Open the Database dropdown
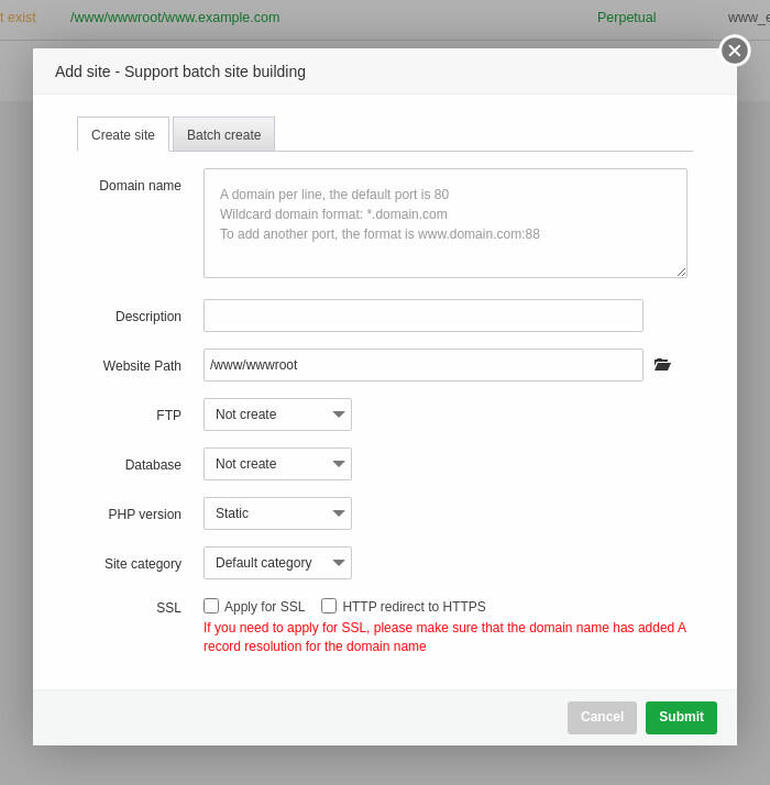770x785 pixels. pos(277,464)
